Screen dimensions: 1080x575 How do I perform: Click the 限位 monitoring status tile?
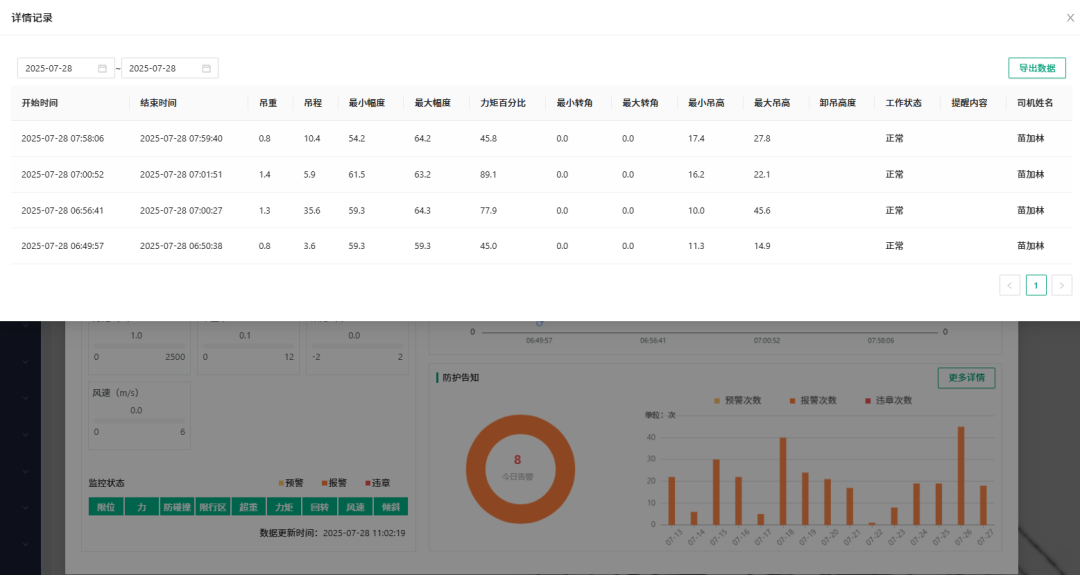(x=106, y=507)
